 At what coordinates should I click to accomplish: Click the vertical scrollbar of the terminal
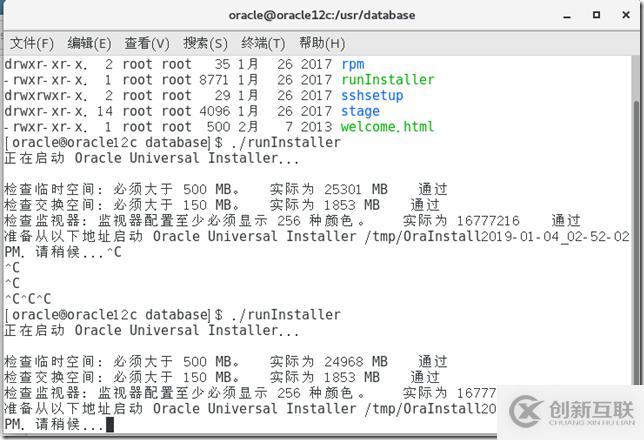(637, 242)
